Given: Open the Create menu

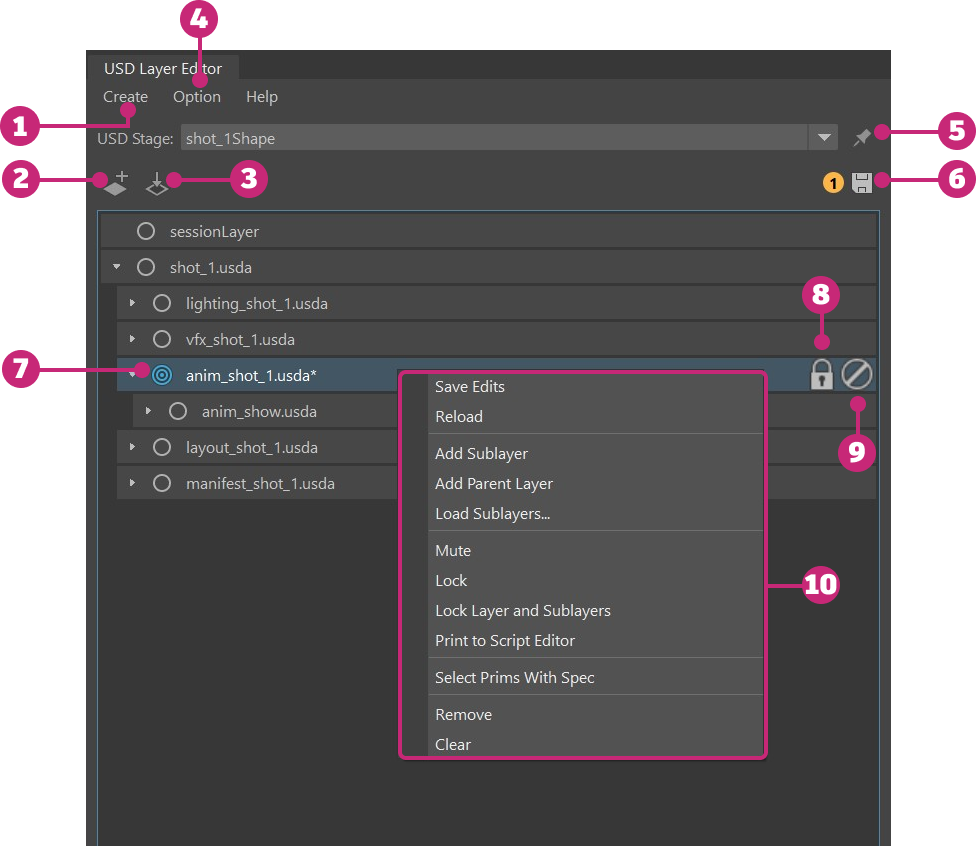Looking at the screenshot, I should click(125, 97).
